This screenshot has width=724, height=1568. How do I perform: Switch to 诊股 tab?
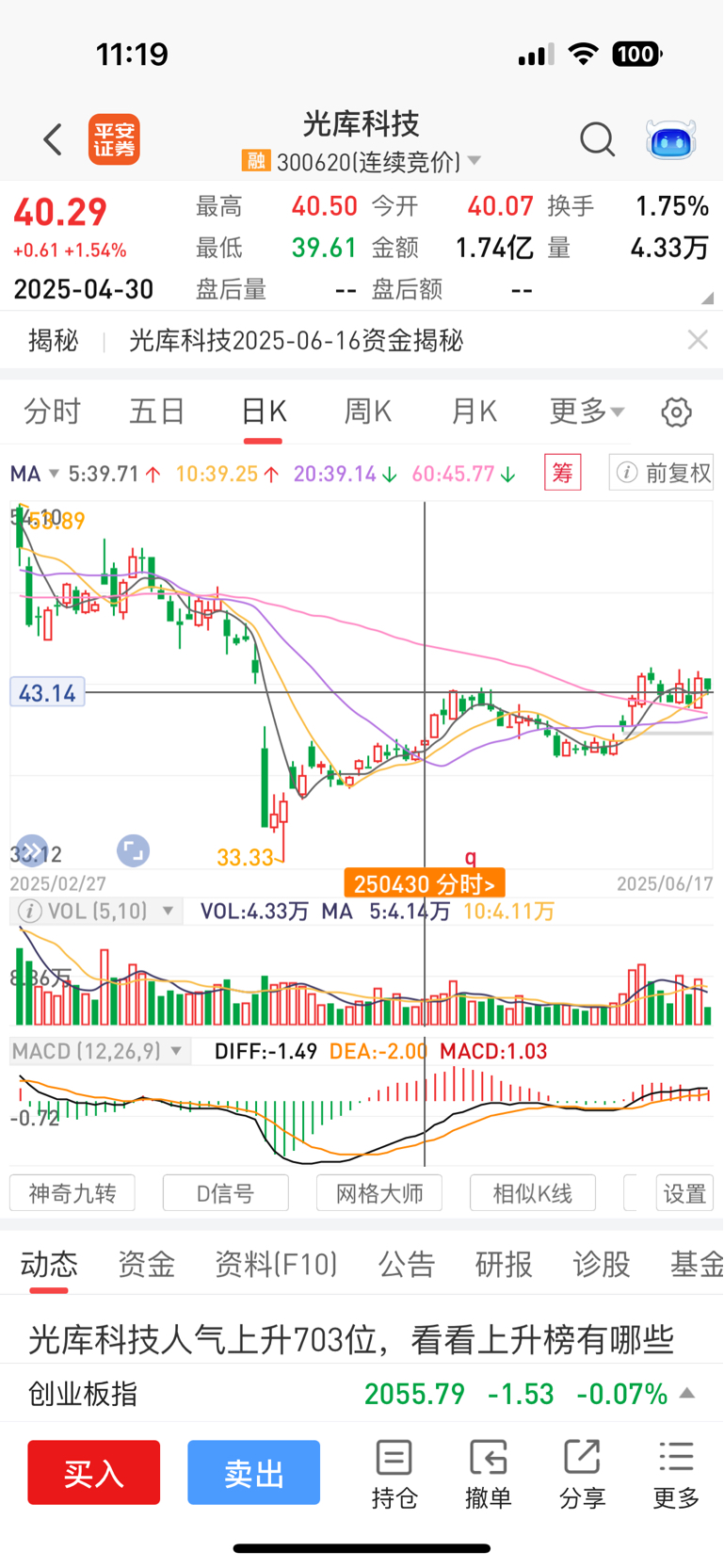pyautogui.click(x=601, y=1264)
